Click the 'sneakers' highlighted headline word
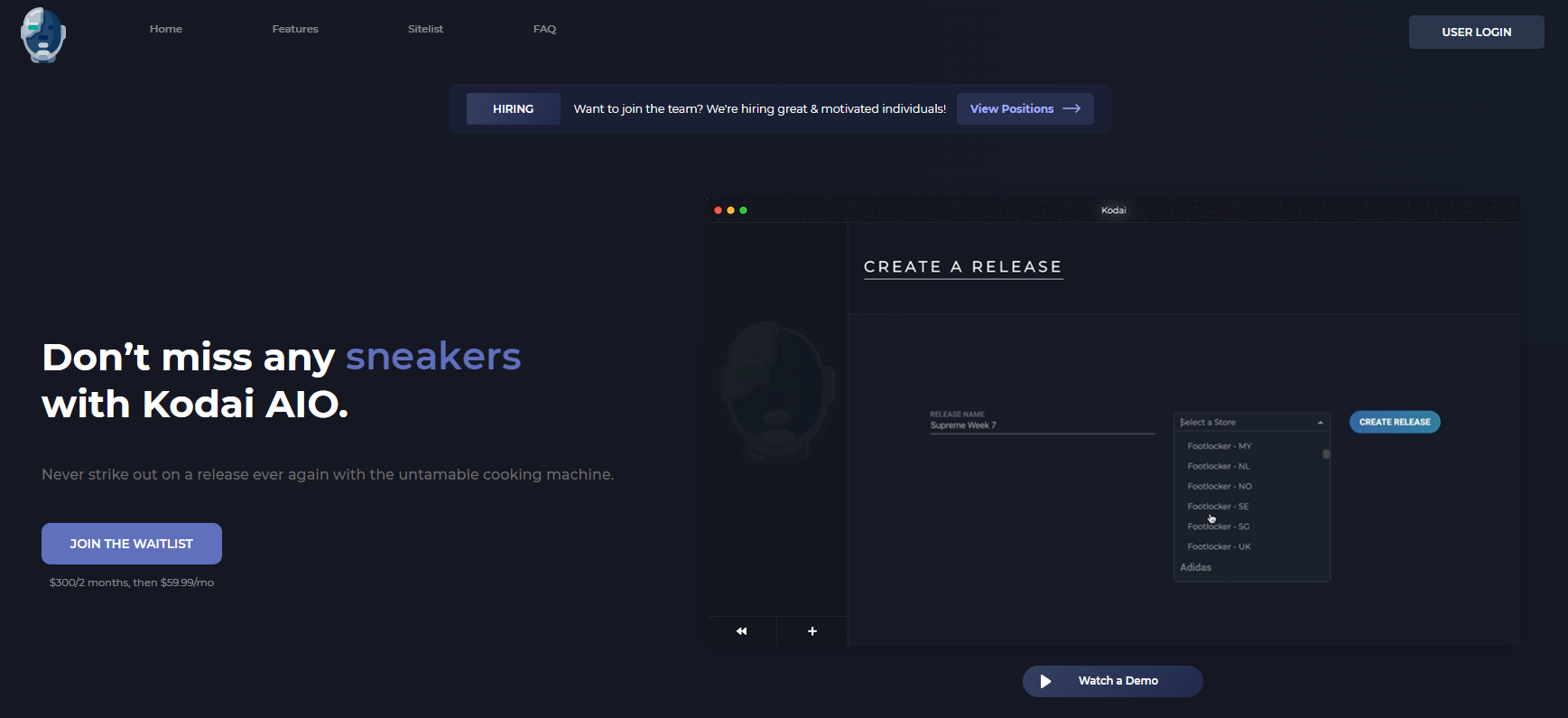 tap(433, 357)
